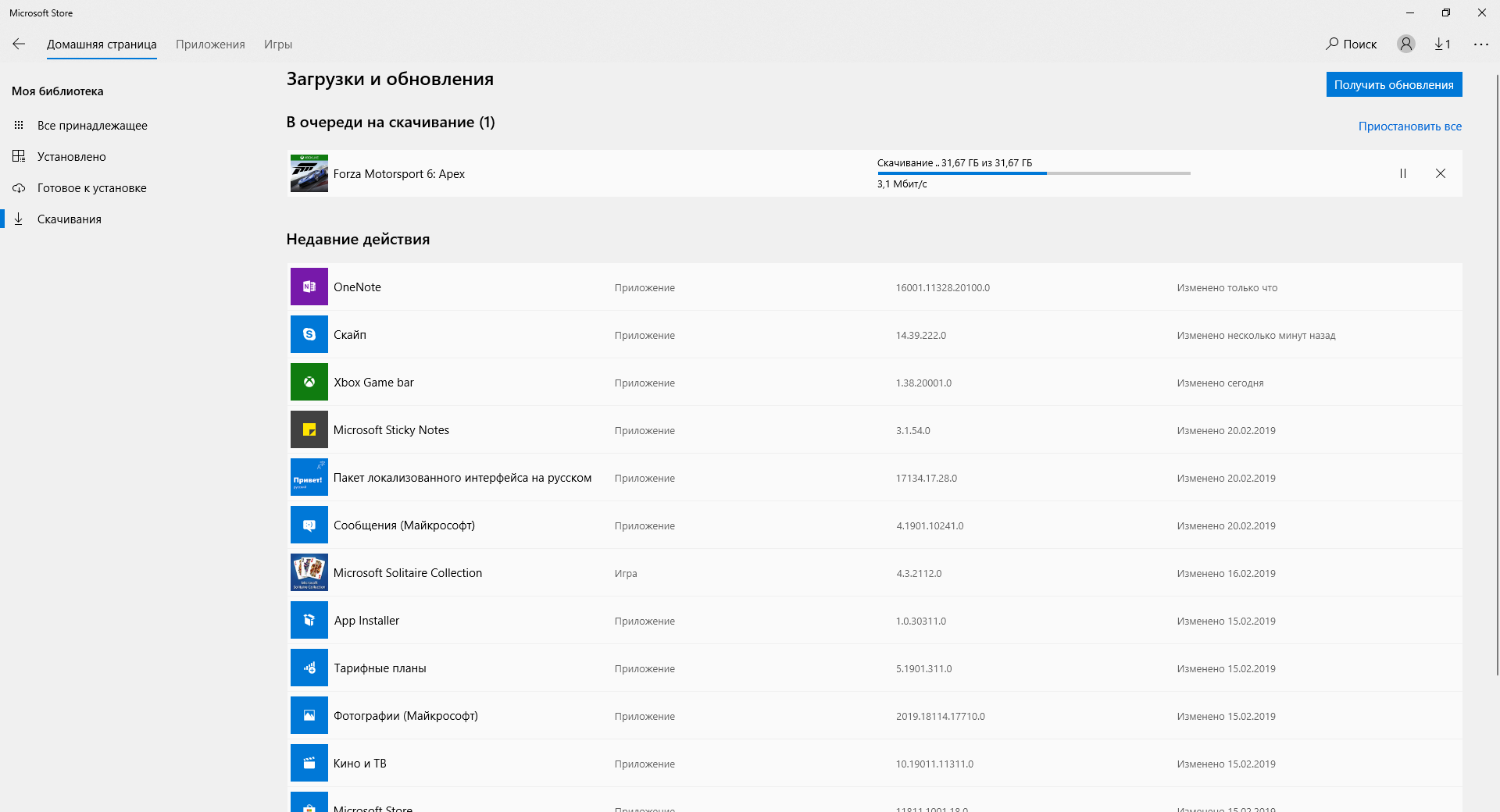
Task: Open the three-dots more menu
Action: pos(1481,45)
